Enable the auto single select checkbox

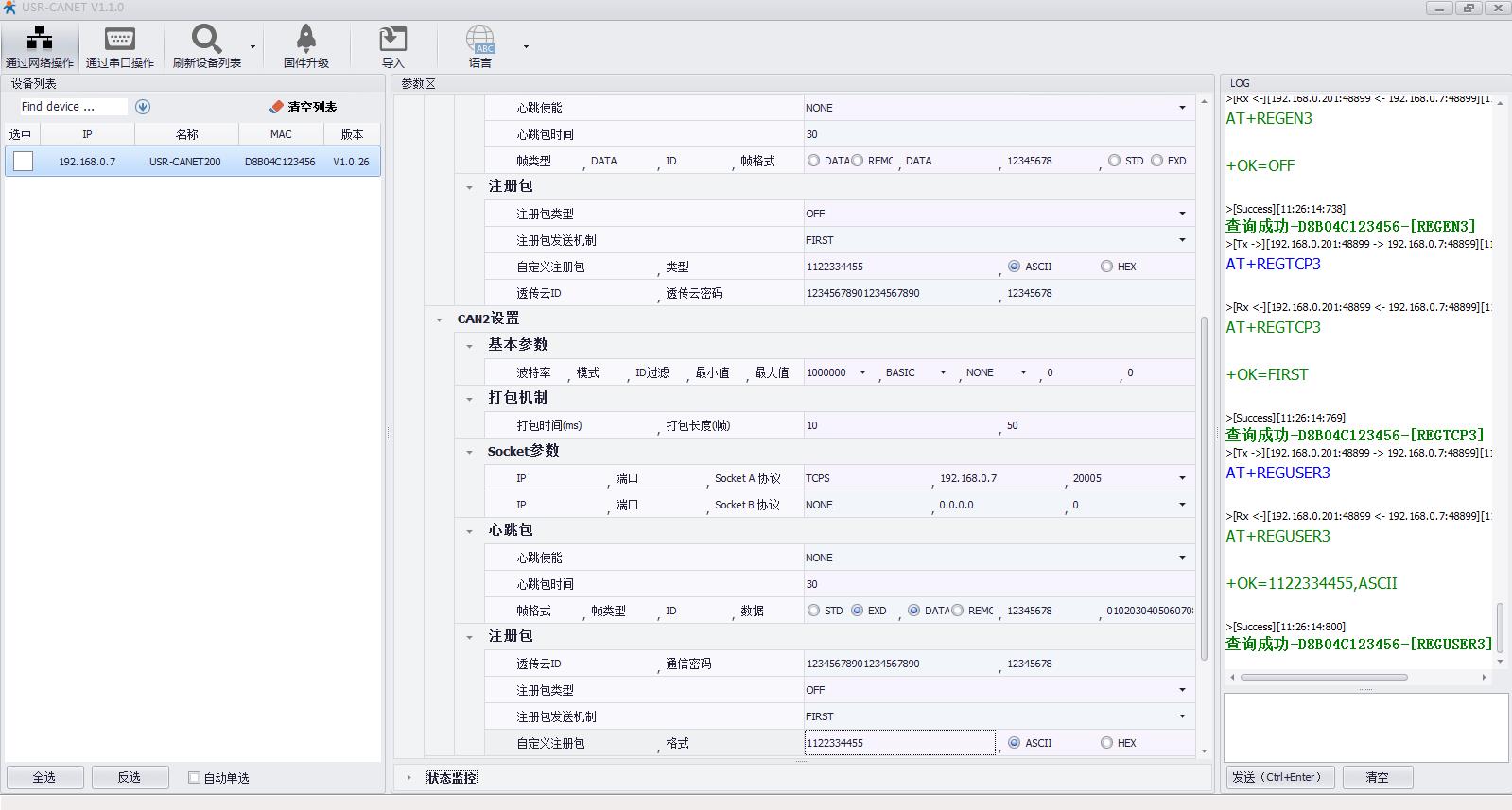click(x=194, y=778)
